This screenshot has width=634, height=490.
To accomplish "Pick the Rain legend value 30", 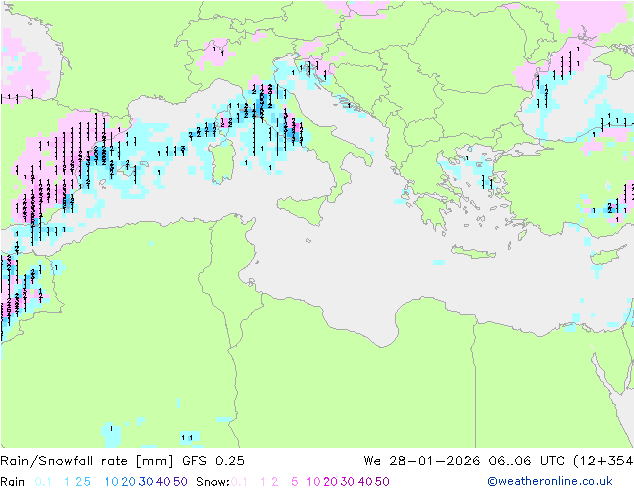I will tap(146, 482).
